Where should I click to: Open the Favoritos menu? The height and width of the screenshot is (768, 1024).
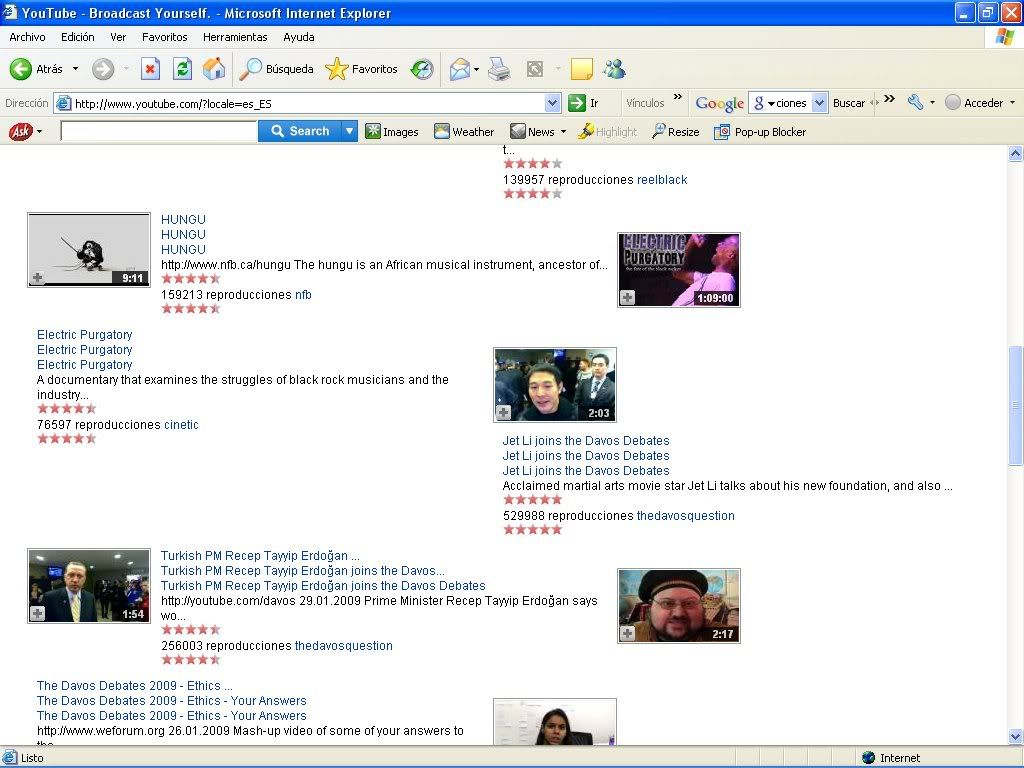coord(165,37)
